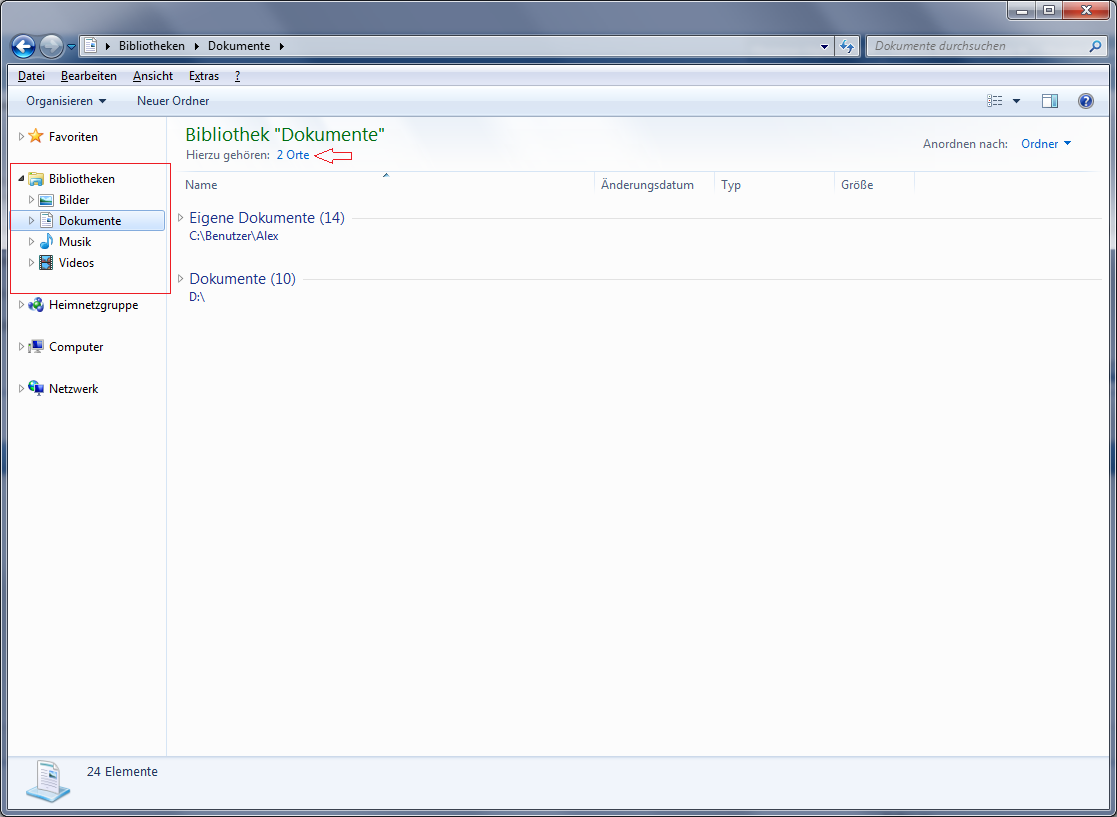Select Dokumente in the address path
1117x817 pixels.
click(x=239, y=46)
